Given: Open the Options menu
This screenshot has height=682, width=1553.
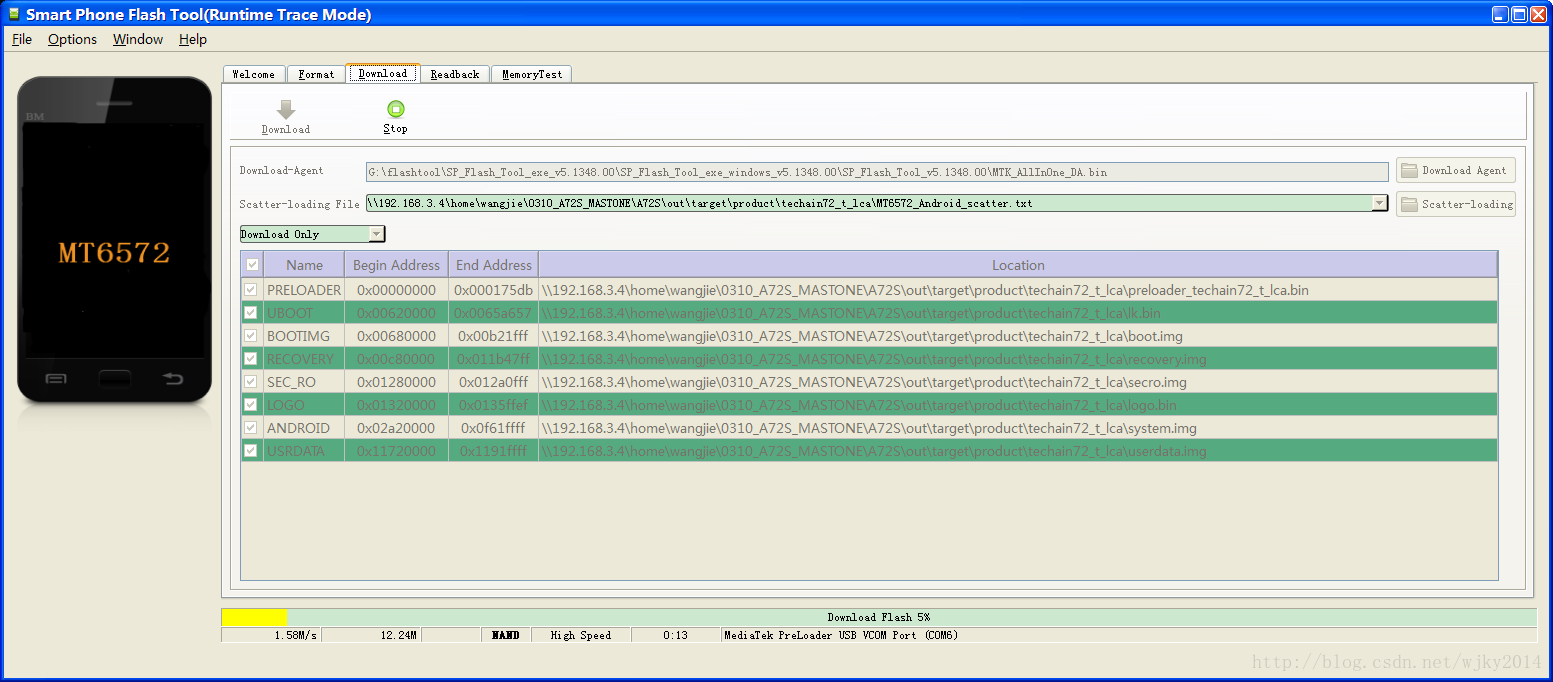Looking at the screenshot, I should (73, 39).
